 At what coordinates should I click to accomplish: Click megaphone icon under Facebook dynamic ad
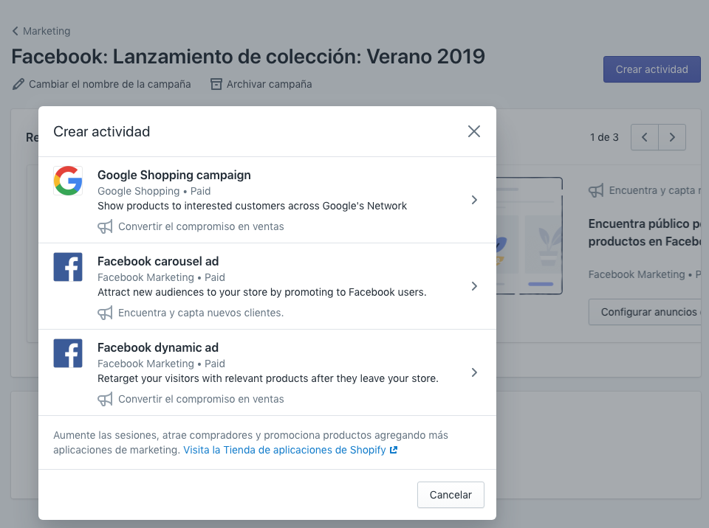(x=105, y=399)
